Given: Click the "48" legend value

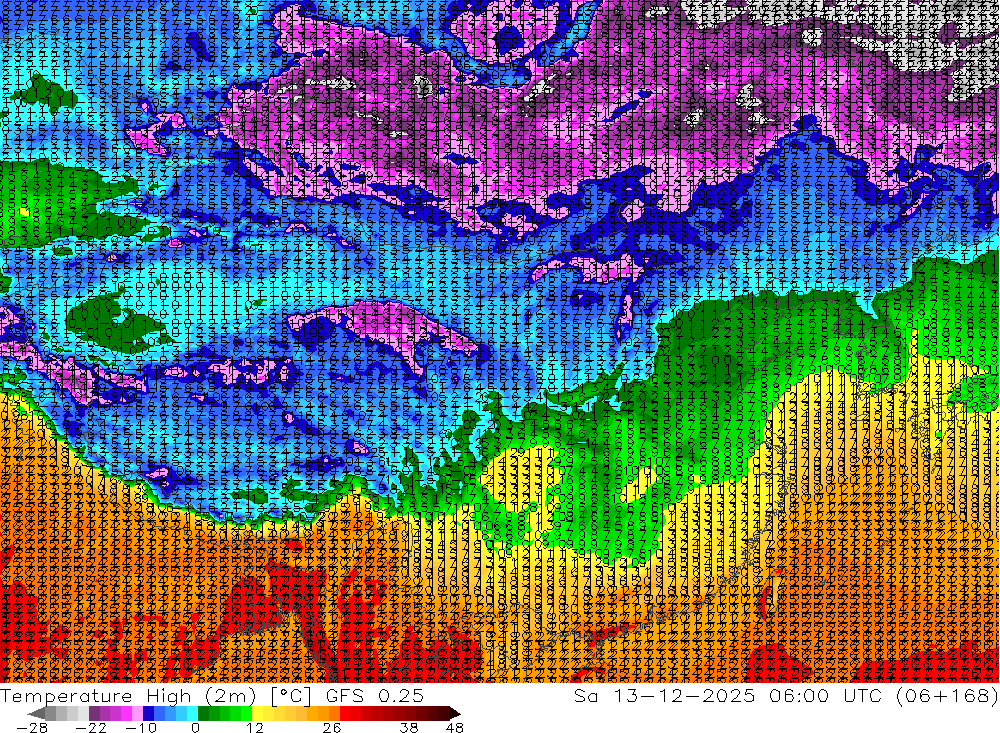Looking at the screenshot, I should click(455, 728).
